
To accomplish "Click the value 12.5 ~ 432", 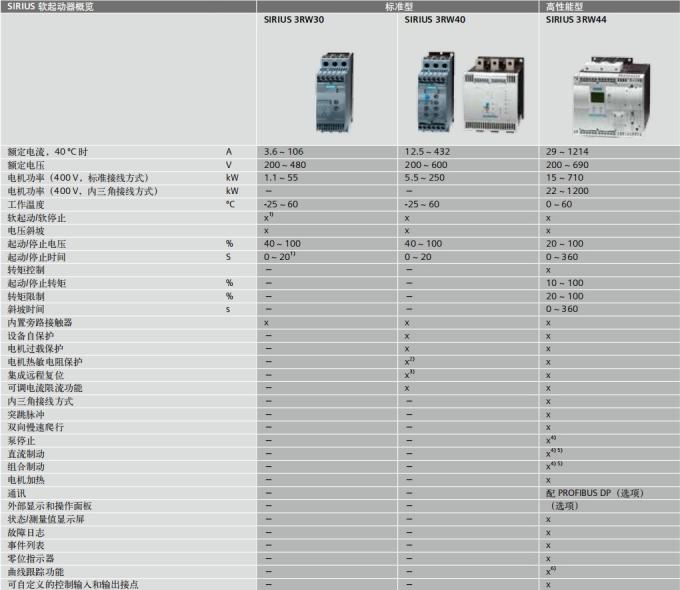I will click(427, 152).
